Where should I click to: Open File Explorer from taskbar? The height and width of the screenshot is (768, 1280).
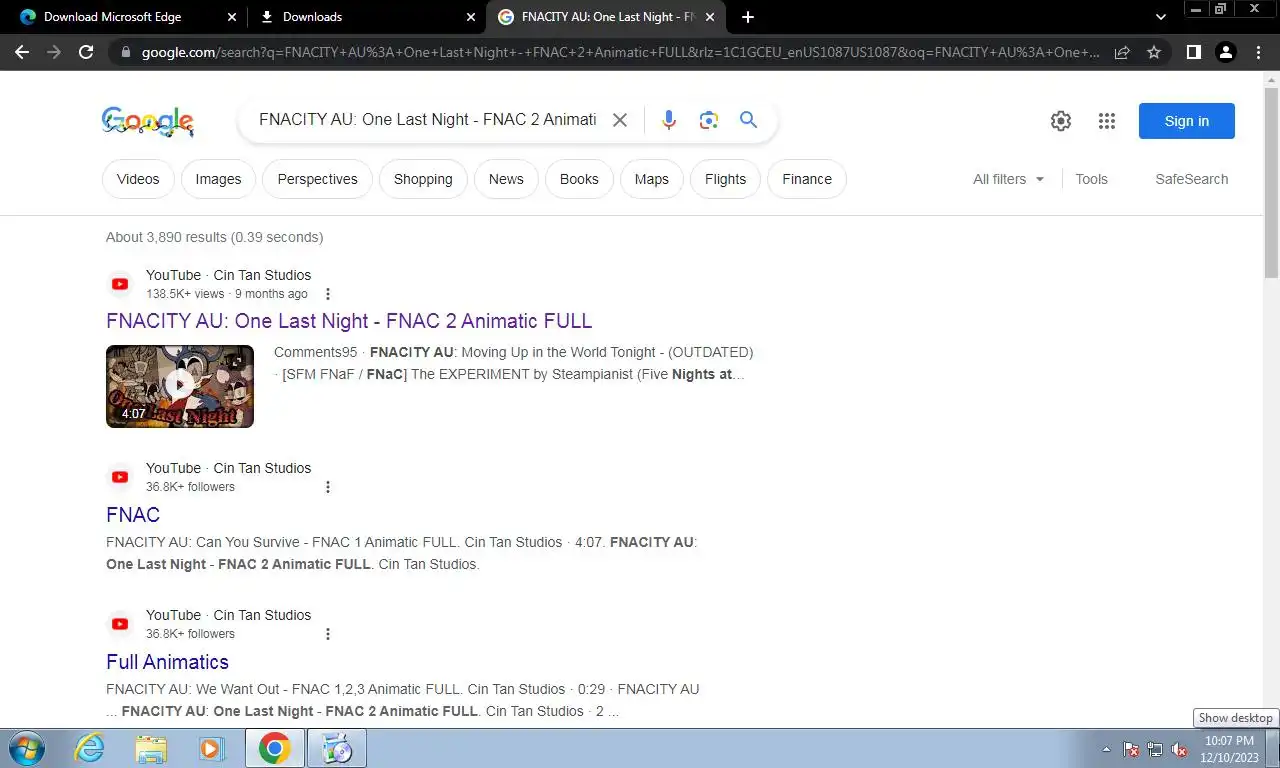pyautogui.click(x=151, y=748)
